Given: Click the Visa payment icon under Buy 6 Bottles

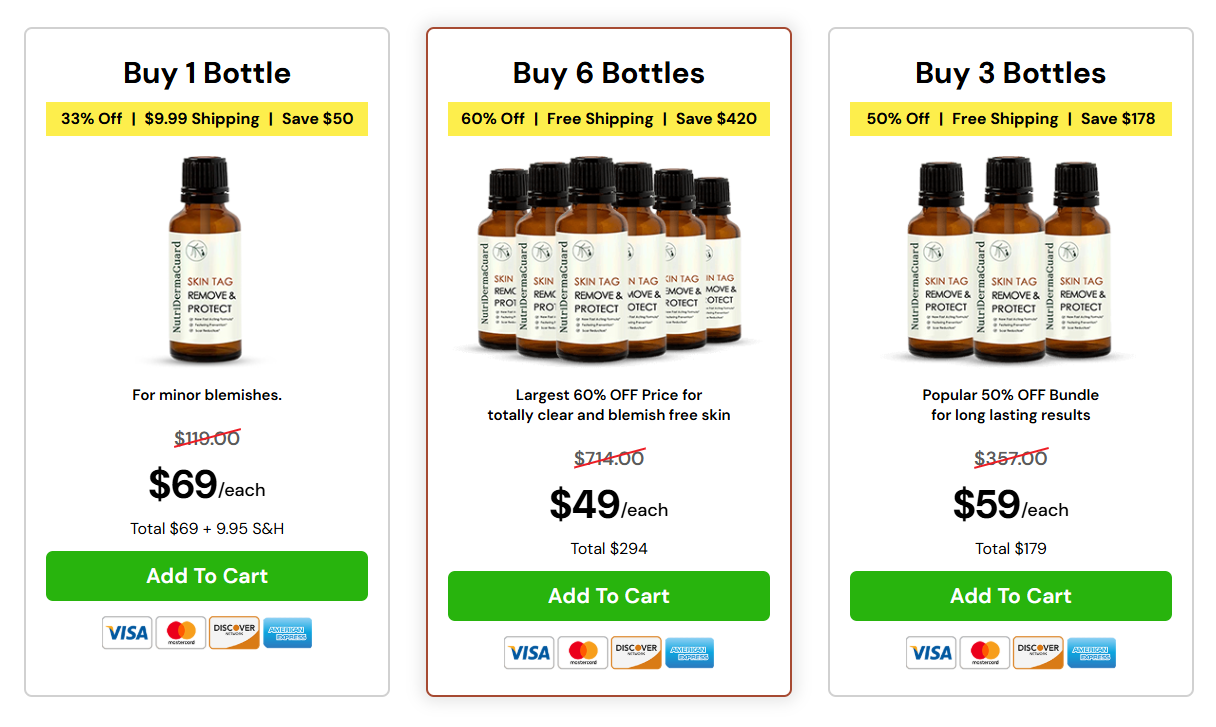Looking at the screenshot, I should point(529,652).
